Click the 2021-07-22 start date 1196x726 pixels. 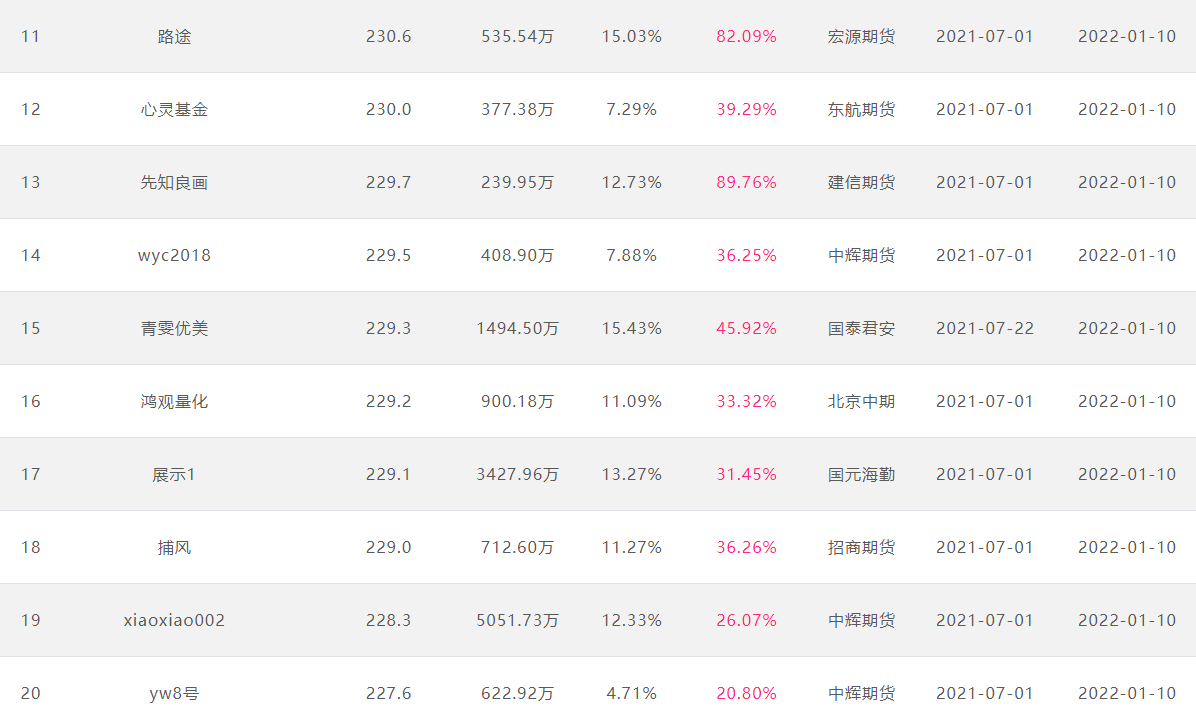click(984, 329)
